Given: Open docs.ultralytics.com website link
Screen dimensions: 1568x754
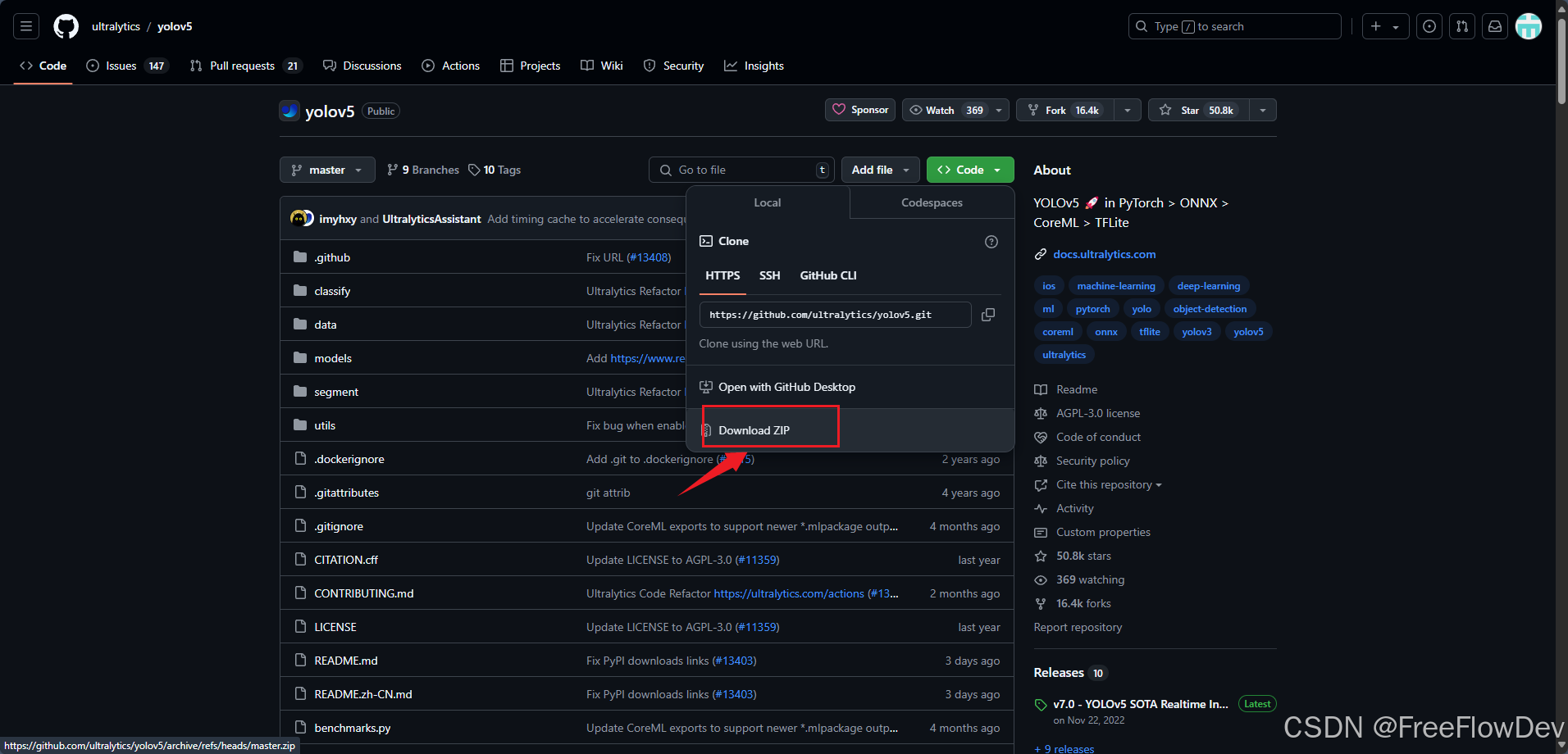Looking at the screenshot, I should click(1105, 254).
